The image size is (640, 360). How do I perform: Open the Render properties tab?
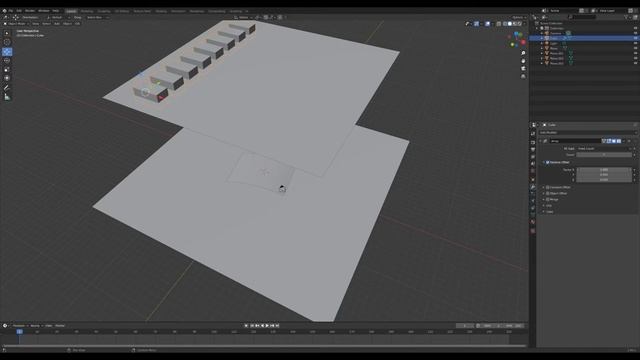tap(533, 142)
